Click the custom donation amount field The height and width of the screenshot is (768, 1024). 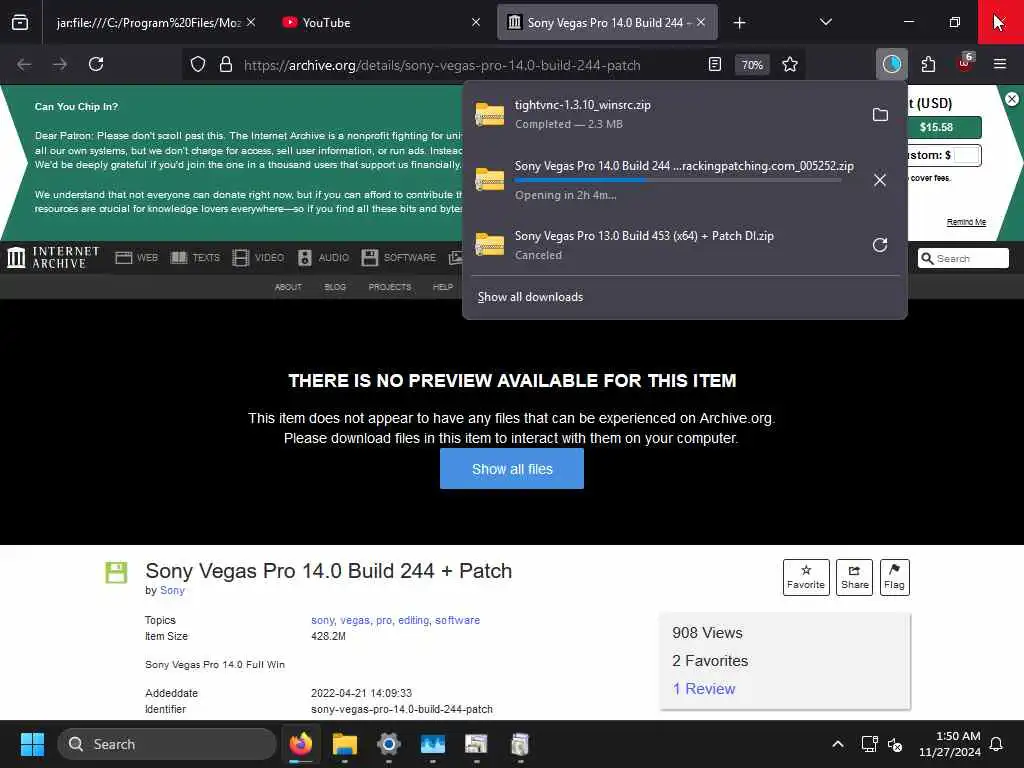967,155
